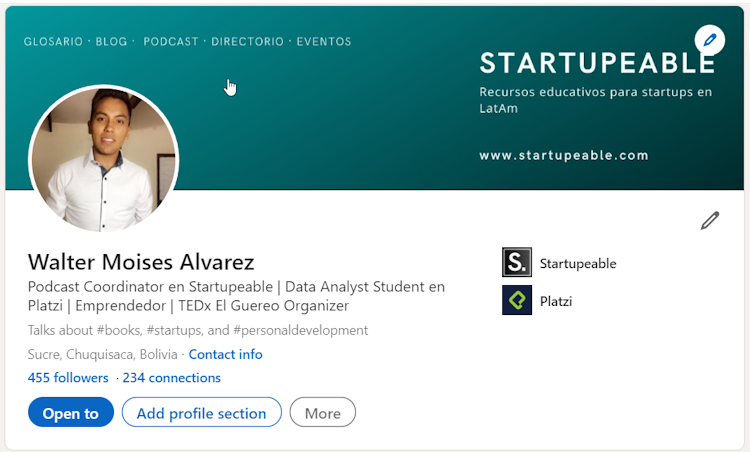750x452 pixels.
Task: Open the 234 connections list
Action: coord(171,378)
